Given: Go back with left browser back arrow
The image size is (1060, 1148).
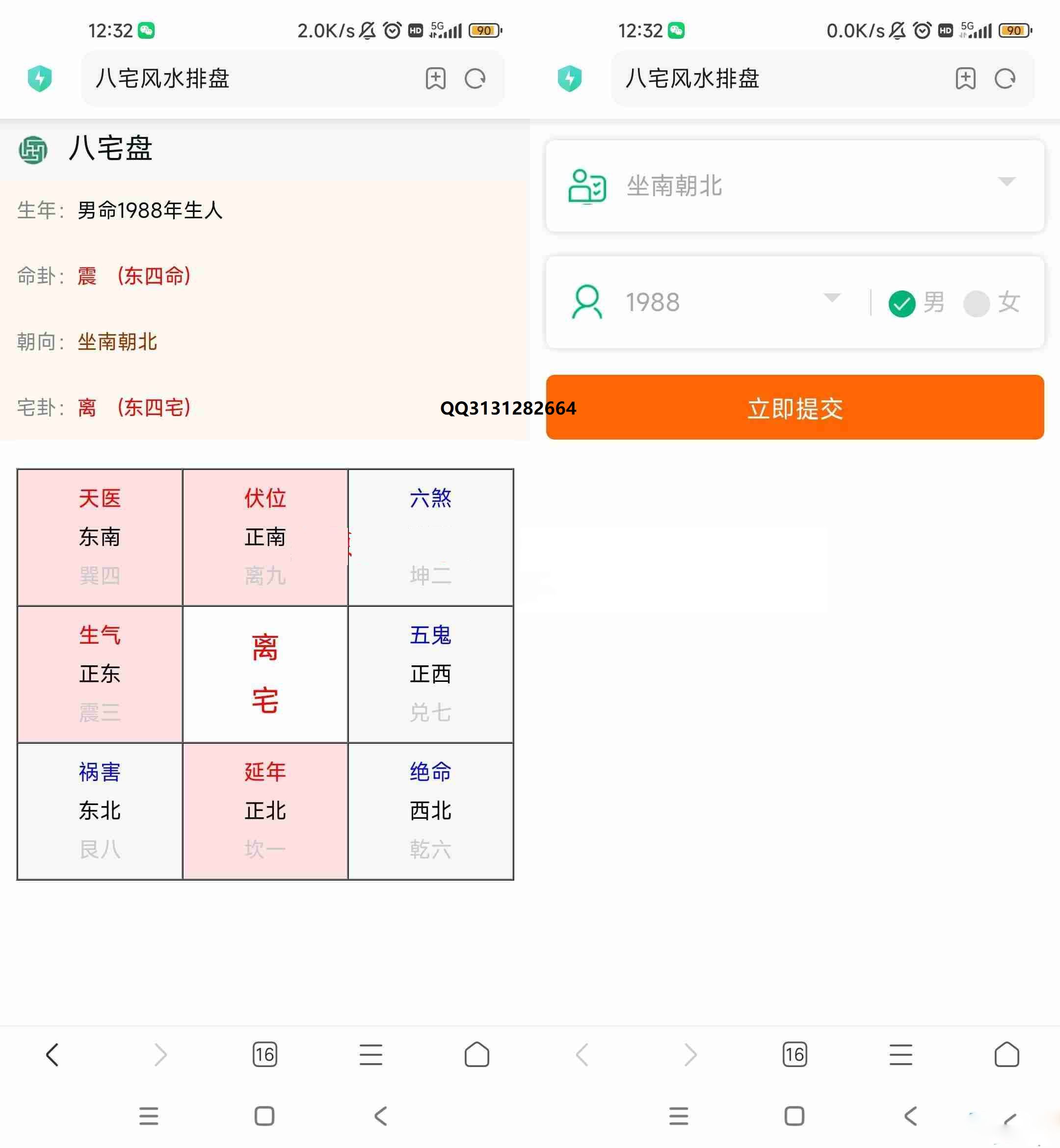Looking at the screenshot, I should coord(52,1054).
